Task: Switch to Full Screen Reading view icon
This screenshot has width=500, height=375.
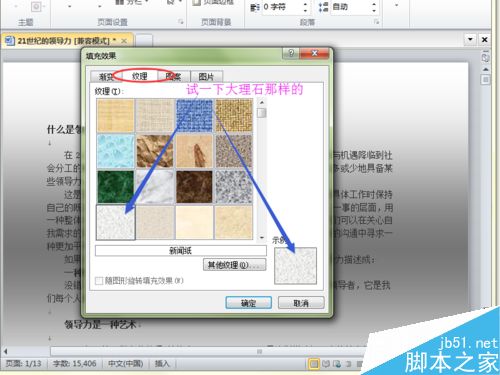Action: (326, 364)
